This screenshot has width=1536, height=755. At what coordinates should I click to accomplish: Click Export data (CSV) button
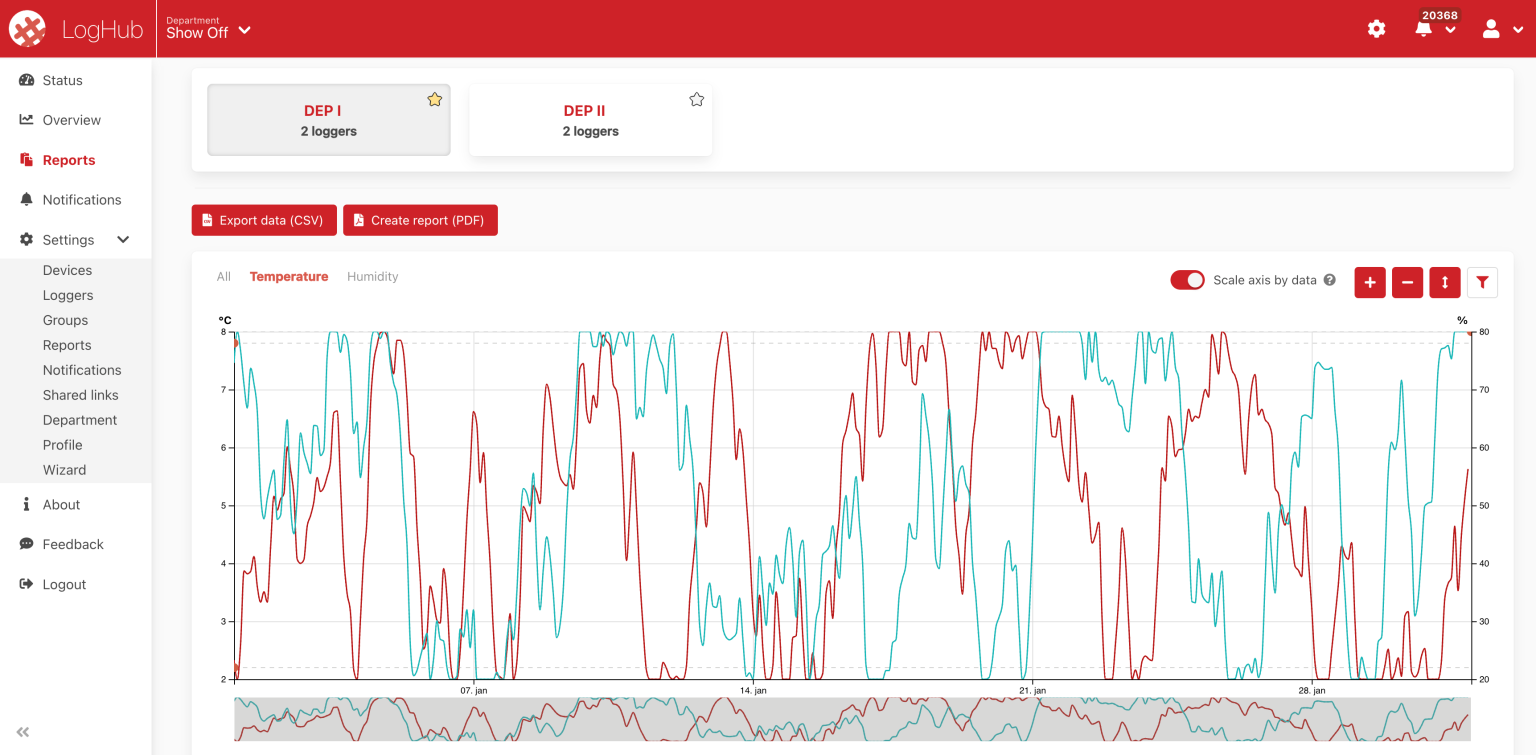[264, 220]
